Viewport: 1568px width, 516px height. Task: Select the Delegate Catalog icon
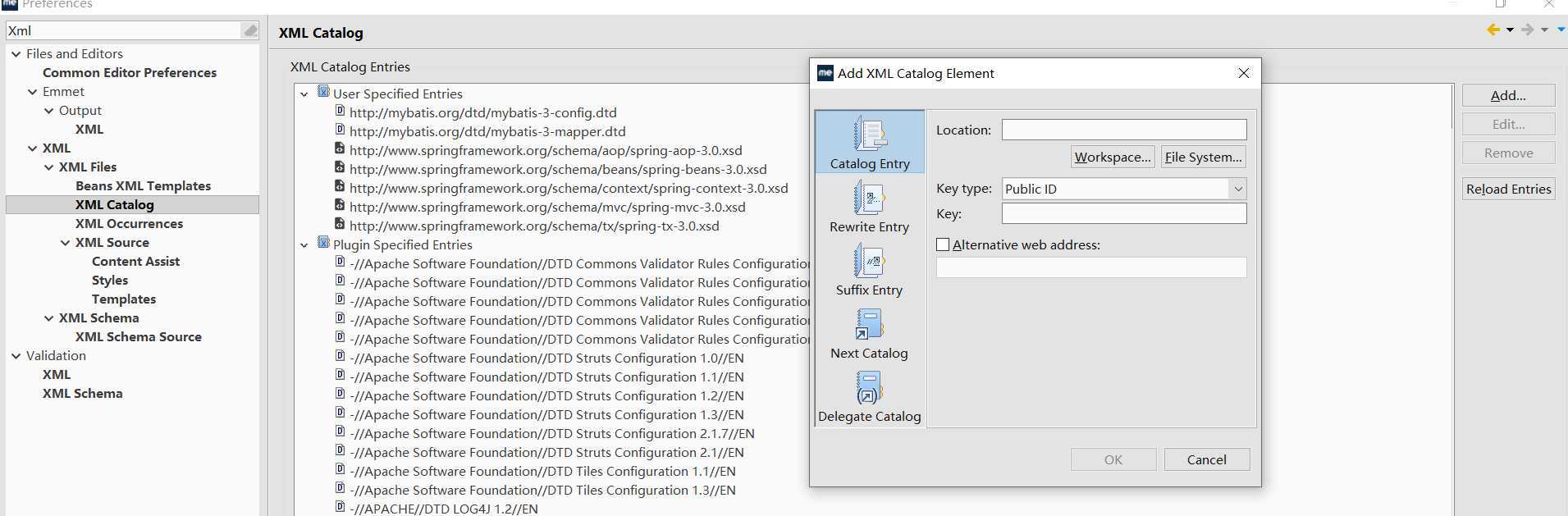pos(869,387)
